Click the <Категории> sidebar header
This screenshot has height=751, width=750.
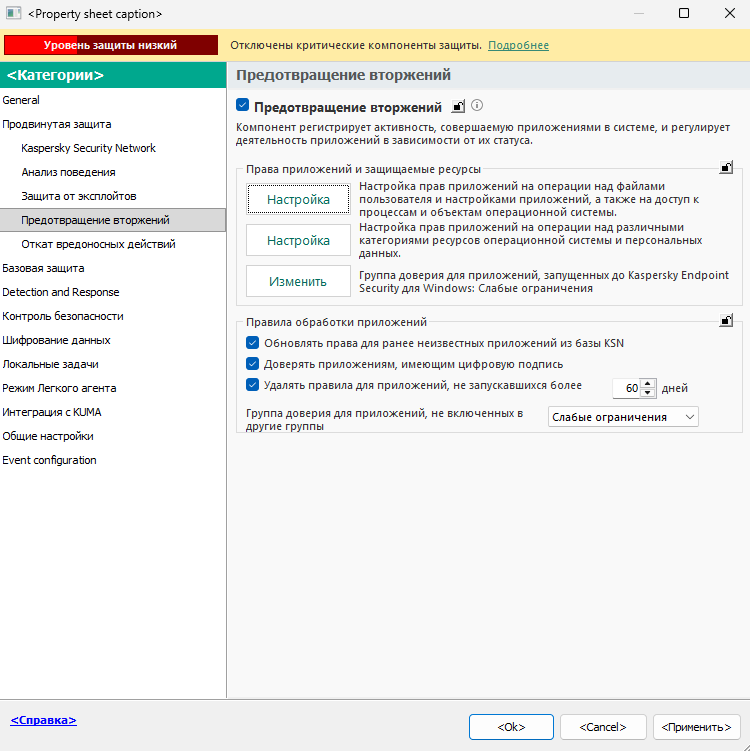pos(113,75)
